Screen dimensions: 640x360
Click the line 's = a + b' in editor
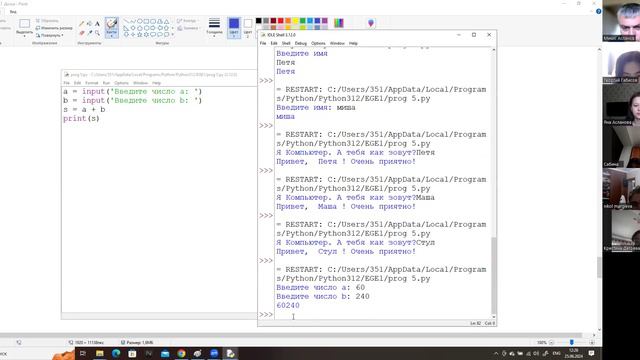pos(84,109)
